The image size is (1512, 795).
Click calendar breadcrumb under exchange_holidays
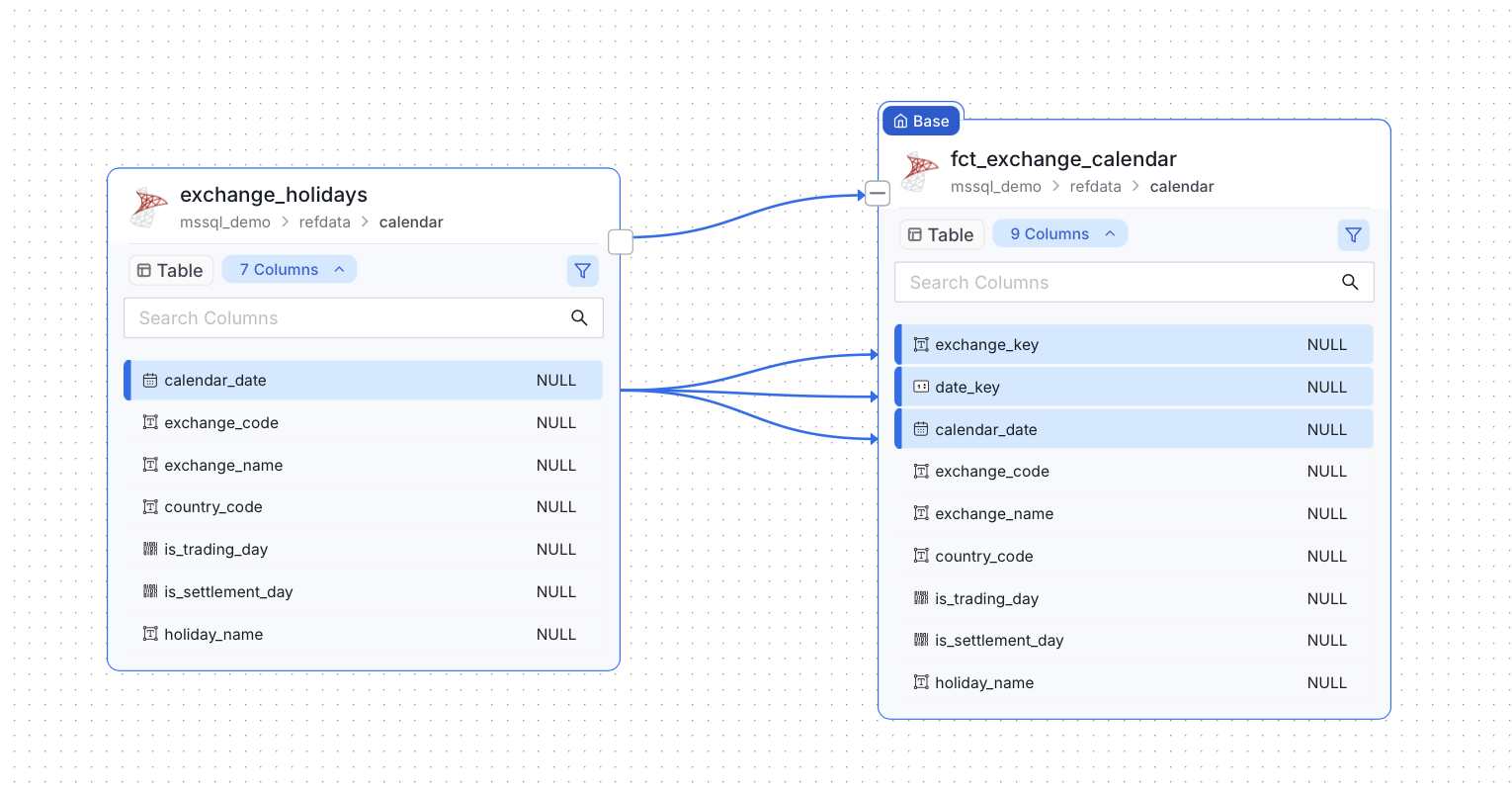click(411, 222)
